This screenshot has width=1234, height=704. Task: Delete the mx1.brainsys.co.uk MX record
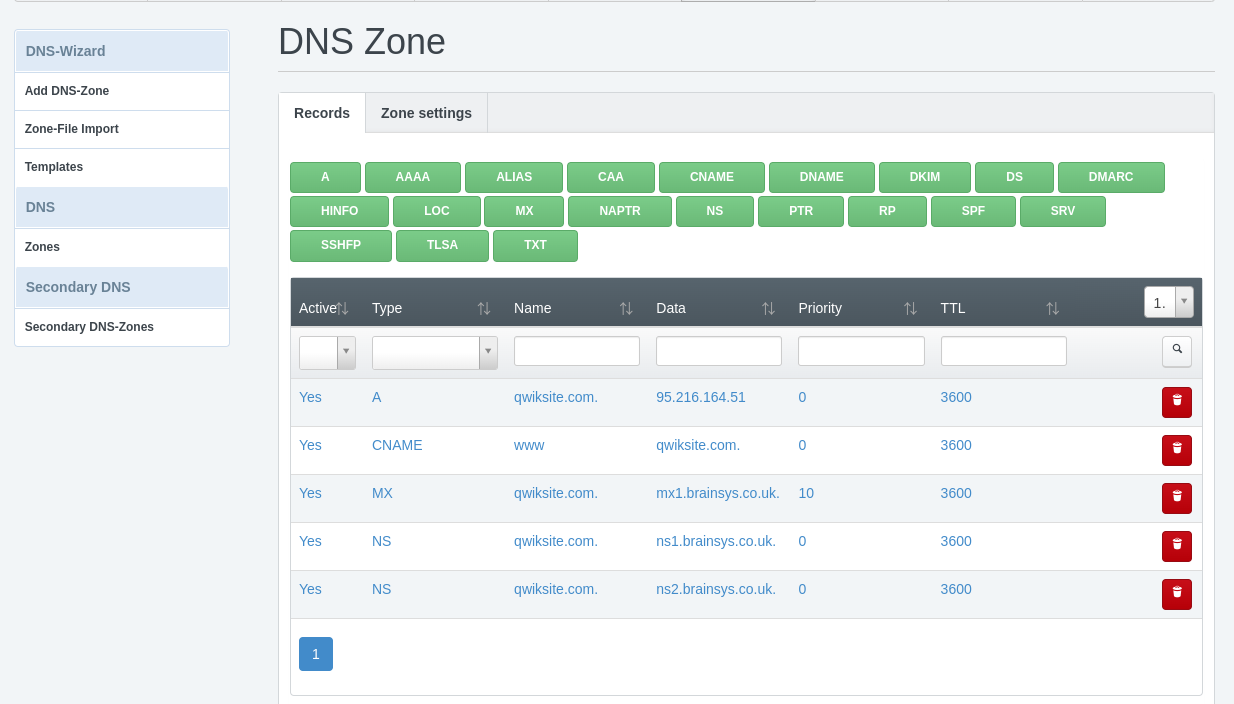(1176, 498)
